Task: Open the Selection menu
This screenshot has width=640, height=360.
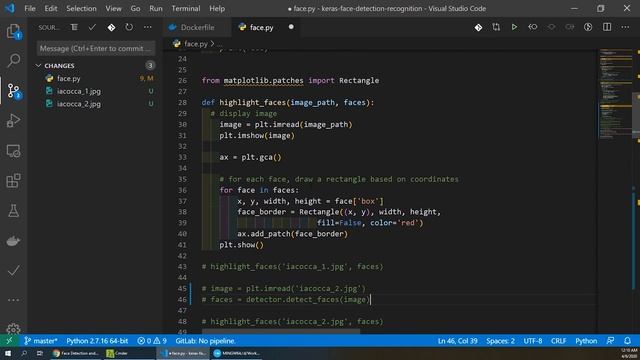Action: coord(81,8)
